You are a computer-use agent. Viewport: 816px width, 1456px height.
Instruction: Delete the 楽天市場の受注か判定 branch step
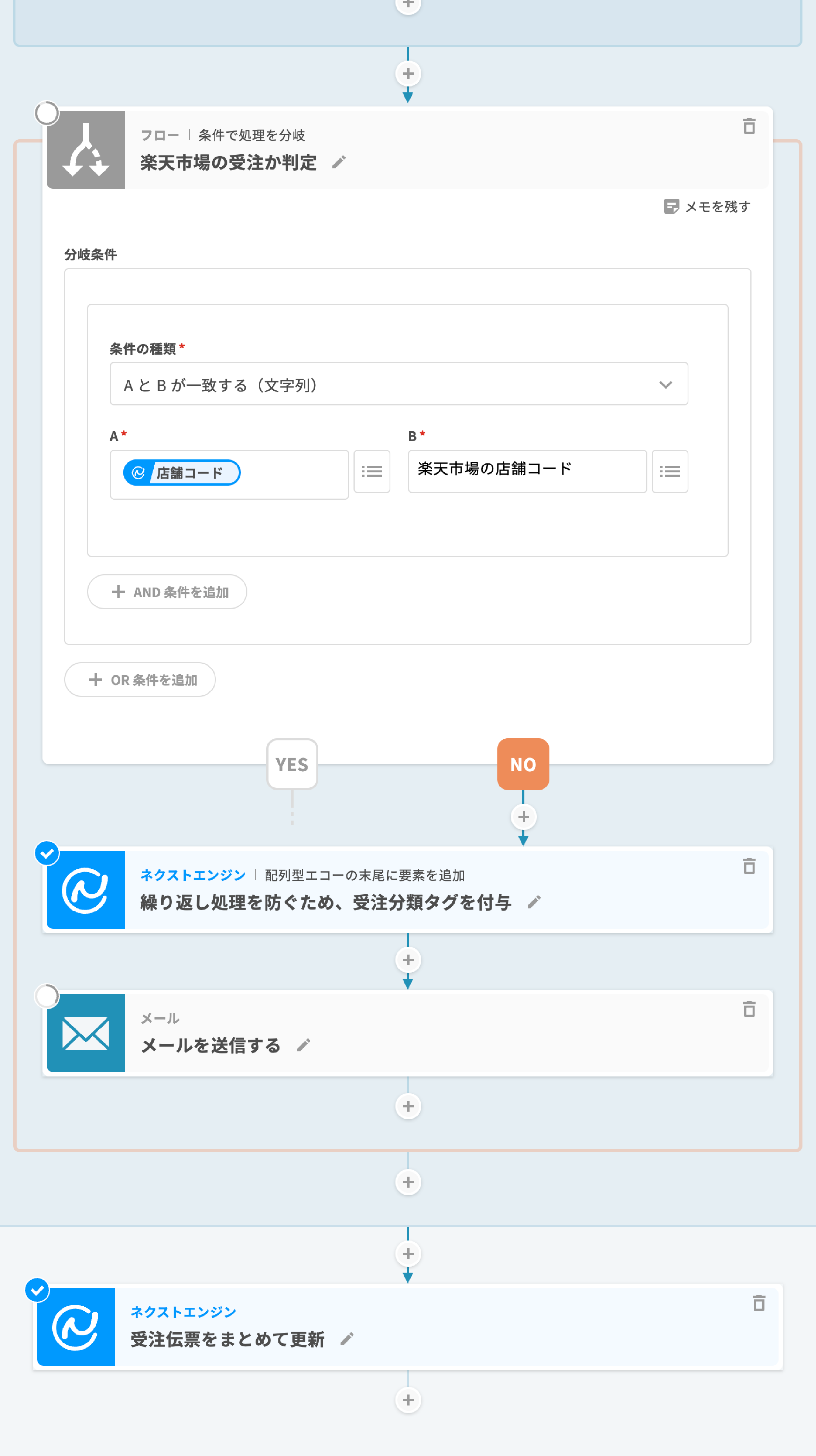749,126
